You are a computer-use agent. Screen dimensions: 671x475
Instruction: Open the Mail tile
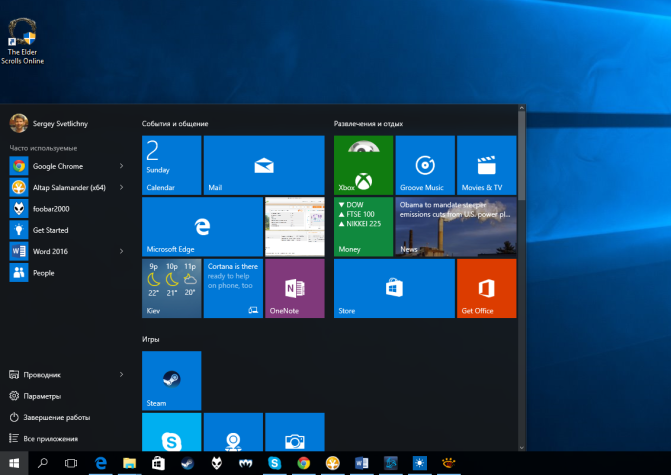(x=264, y=165)
